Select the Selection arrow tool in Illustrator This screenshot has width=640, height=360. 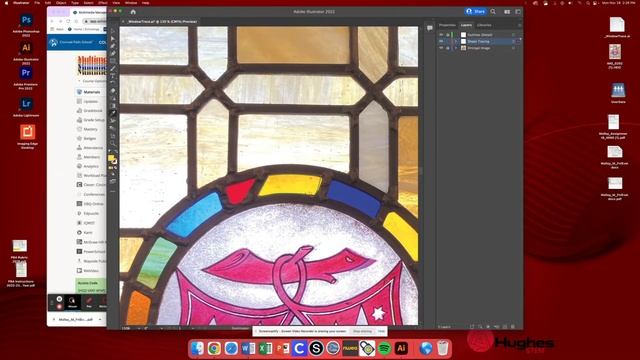pos(113,31)
